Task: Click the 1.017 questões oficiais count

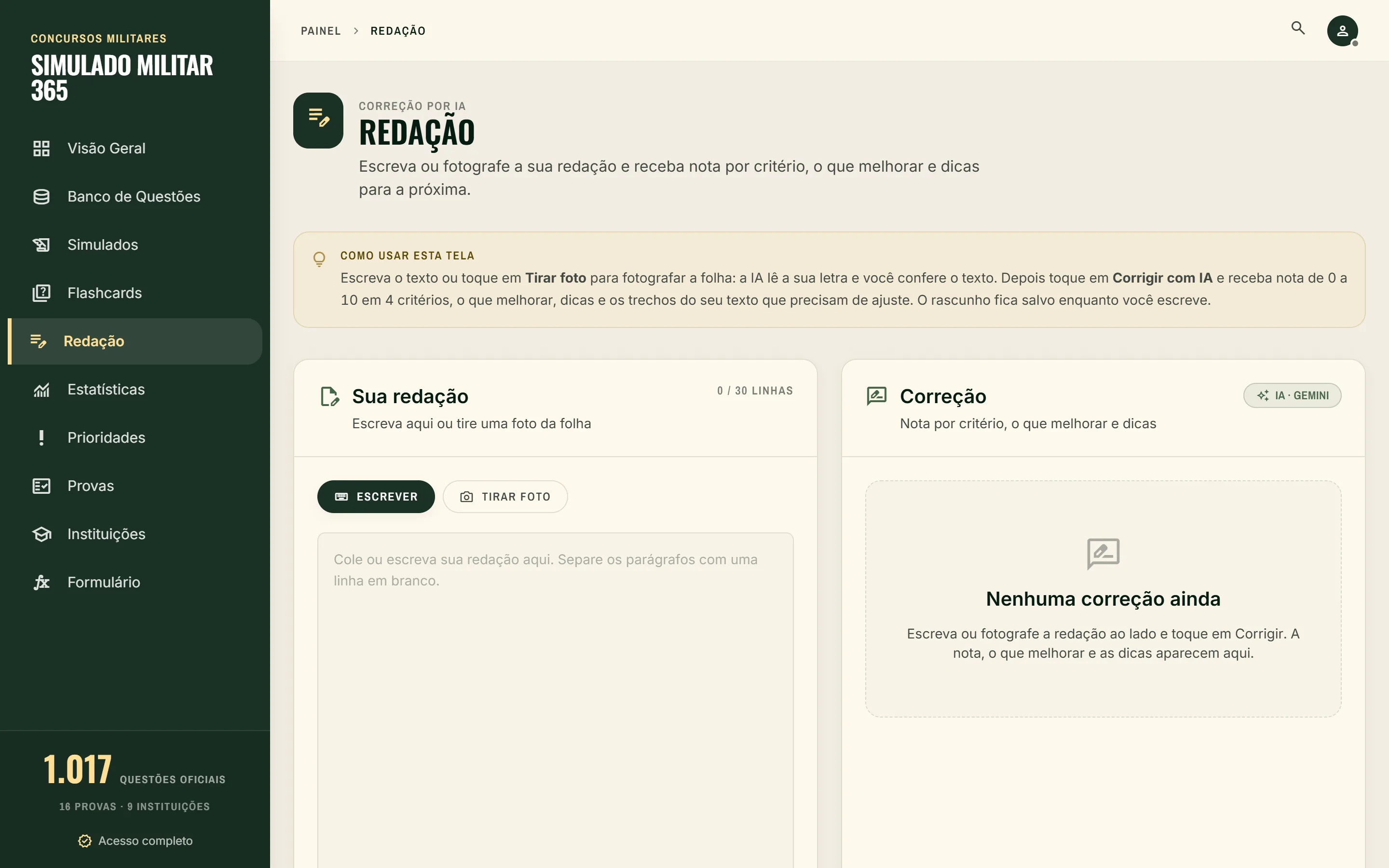Action: [134, 769]
